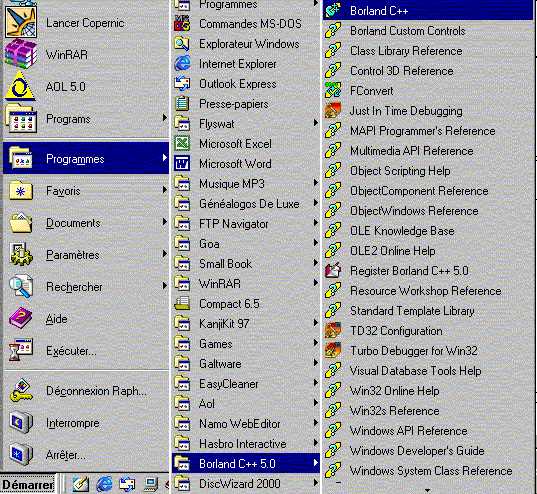Click the Register Borland C++ 5.0 icon
The height and width of the screenshot is (494, 537).
(x=333, y=270)
